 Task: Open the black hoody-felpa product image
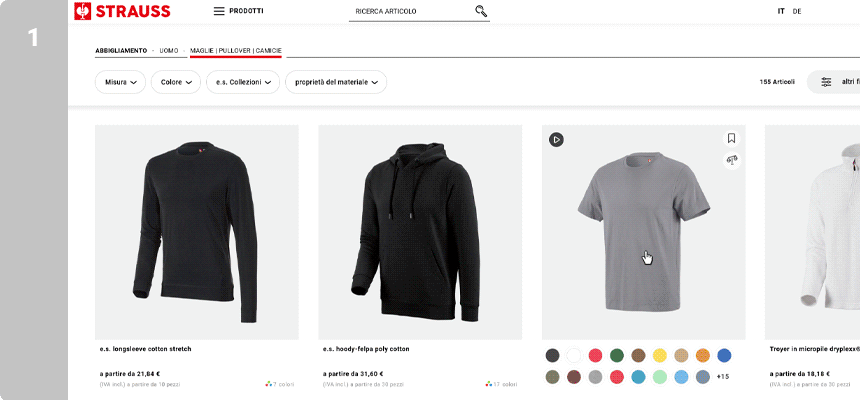pos(420,232)
